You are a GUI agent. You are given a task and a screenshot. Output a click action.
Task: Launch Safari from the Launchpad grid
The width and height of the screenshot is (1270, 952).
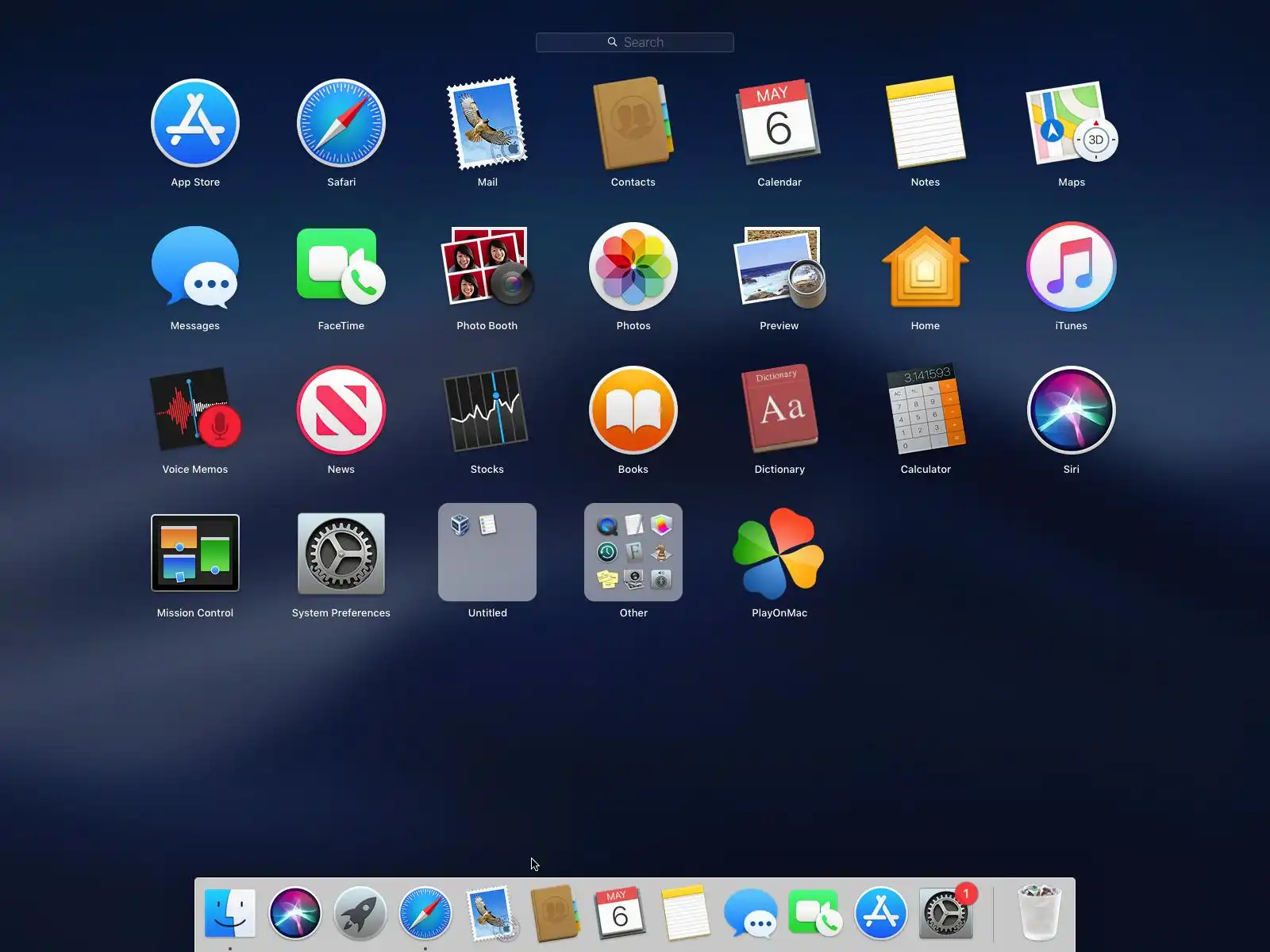point(341,123)
